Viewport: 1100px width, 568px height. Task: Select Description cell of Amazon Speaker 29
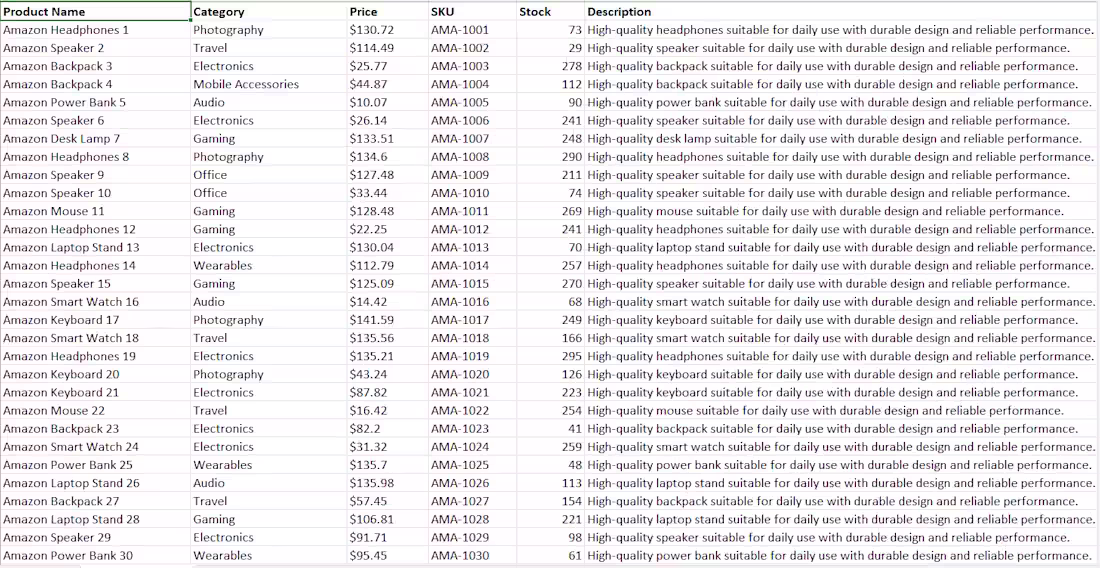(842, 538)
